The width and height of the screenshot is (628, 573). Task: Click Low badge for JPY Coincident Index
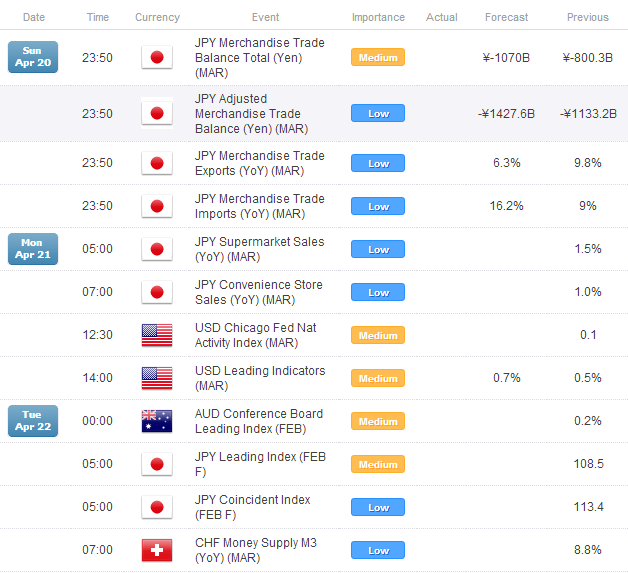[x=378, y=507]
